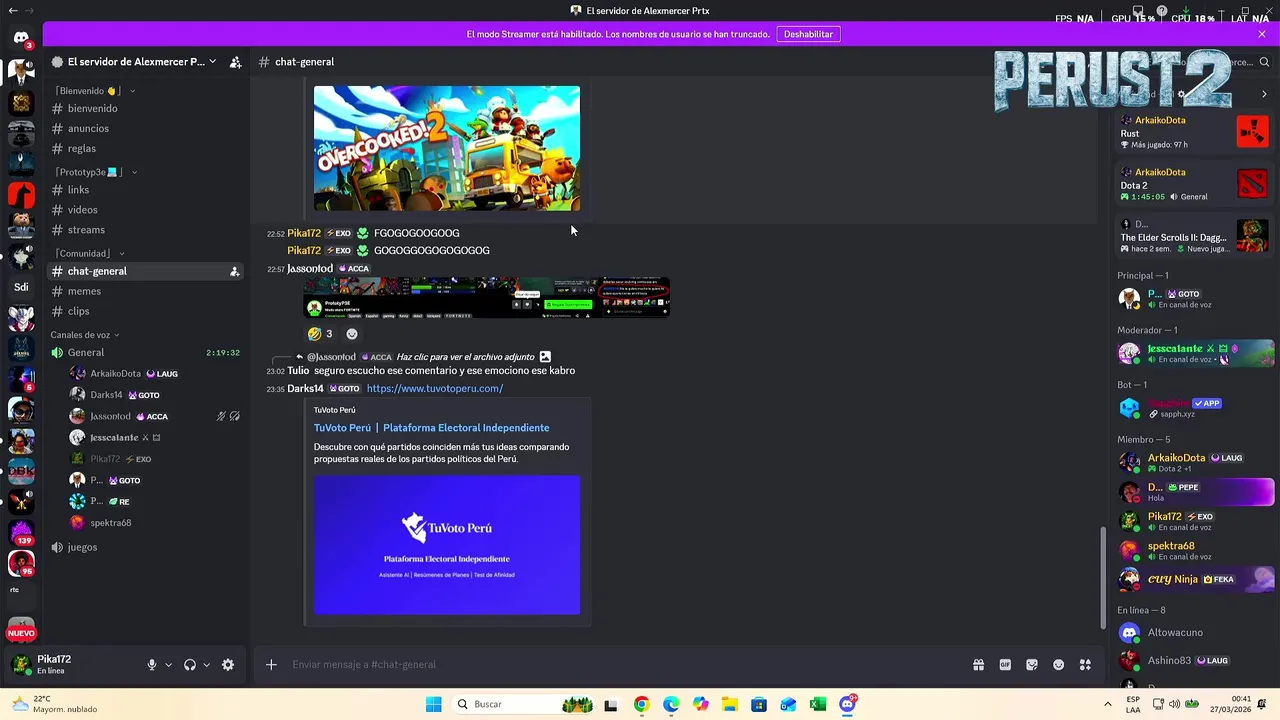Select the anuncios channel

tap(145, 129)
